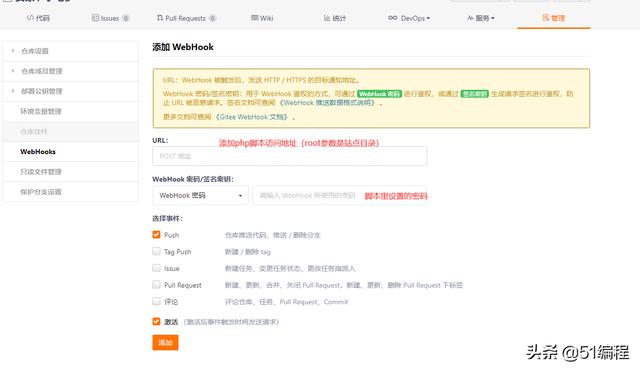Toggle the 激活 checkbox

156,322
